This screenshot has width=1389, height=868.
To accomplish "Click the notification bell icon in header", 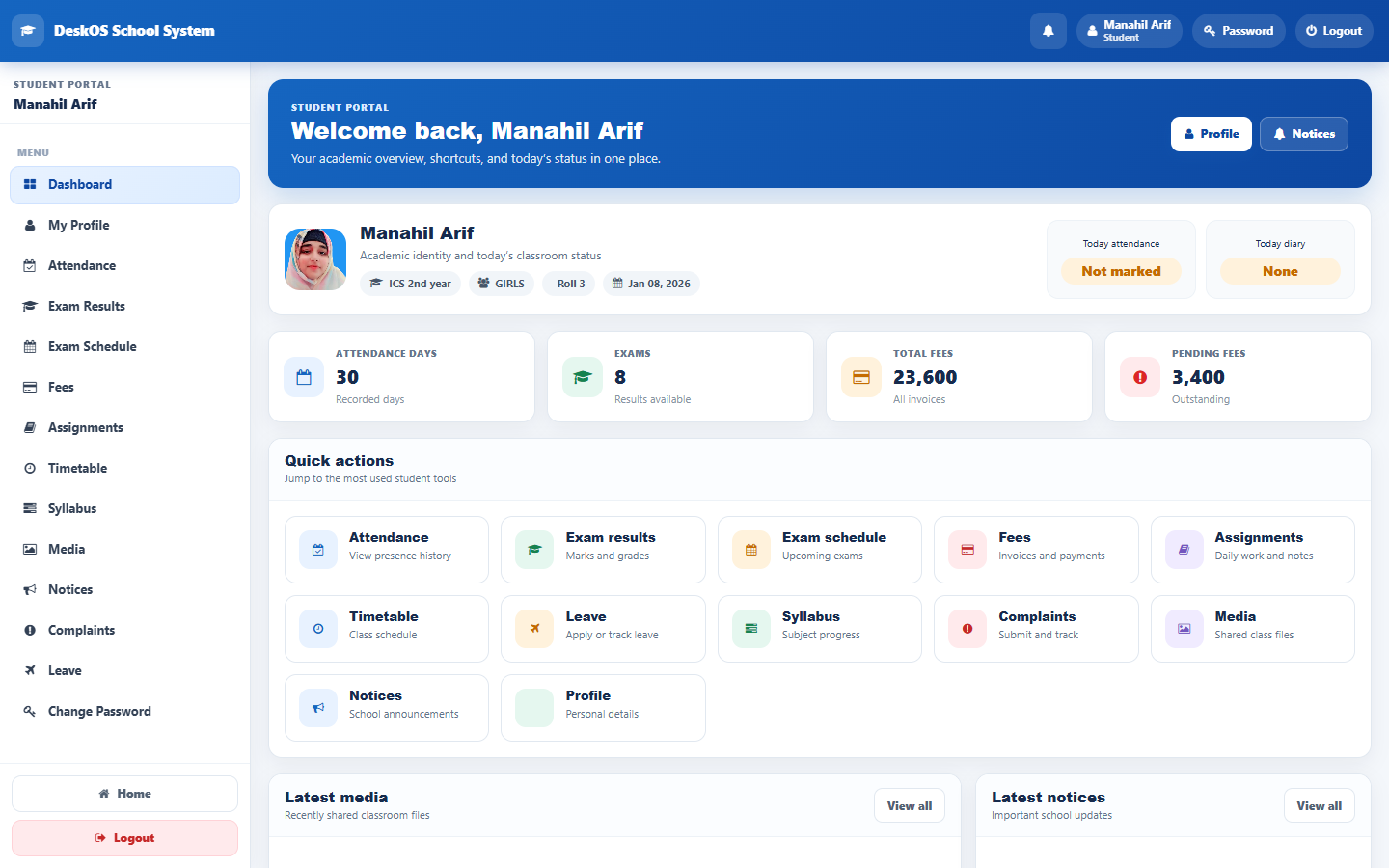I will [1049, 31].
